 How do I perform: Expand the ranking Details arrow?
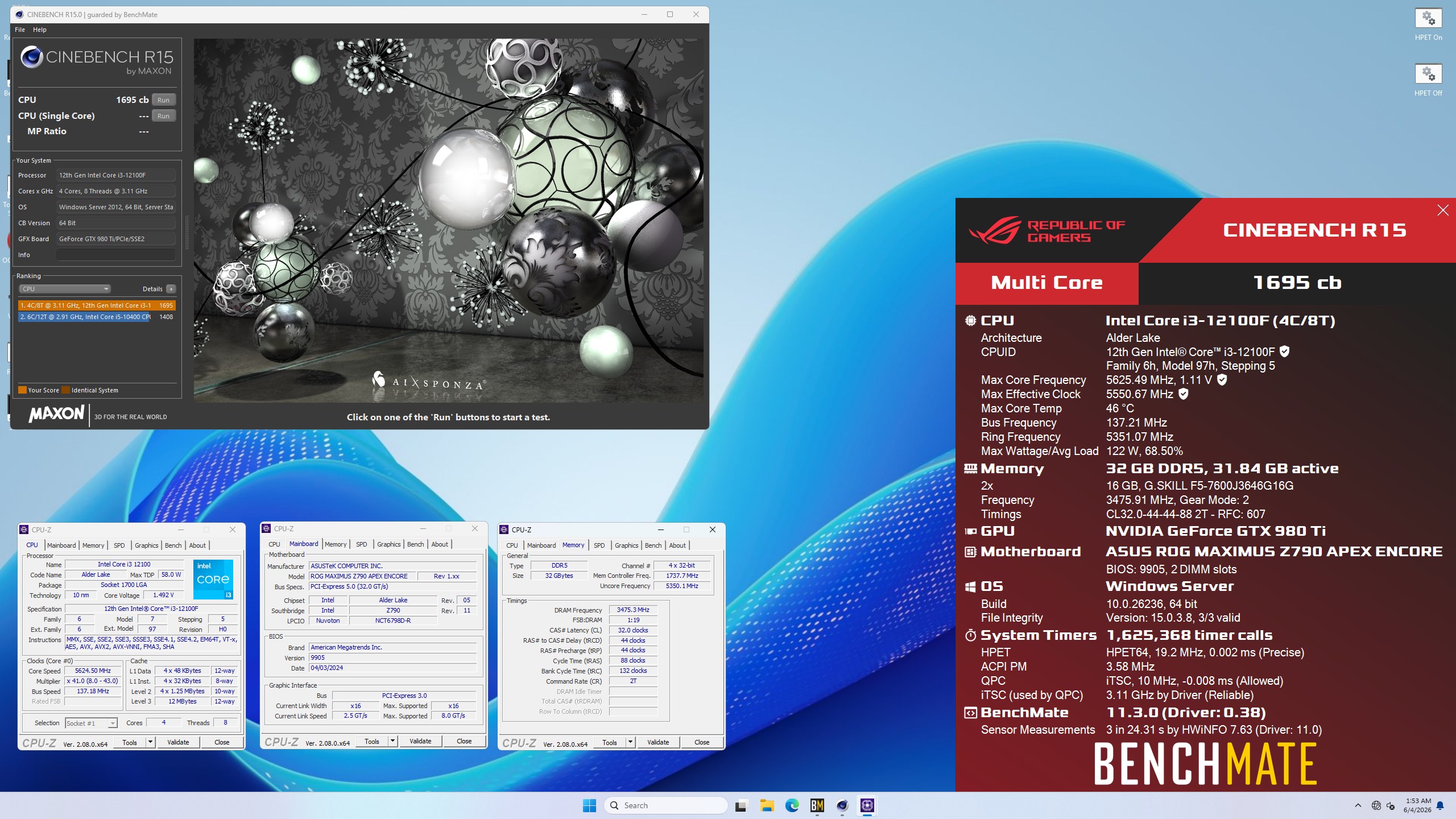(171, 289)
